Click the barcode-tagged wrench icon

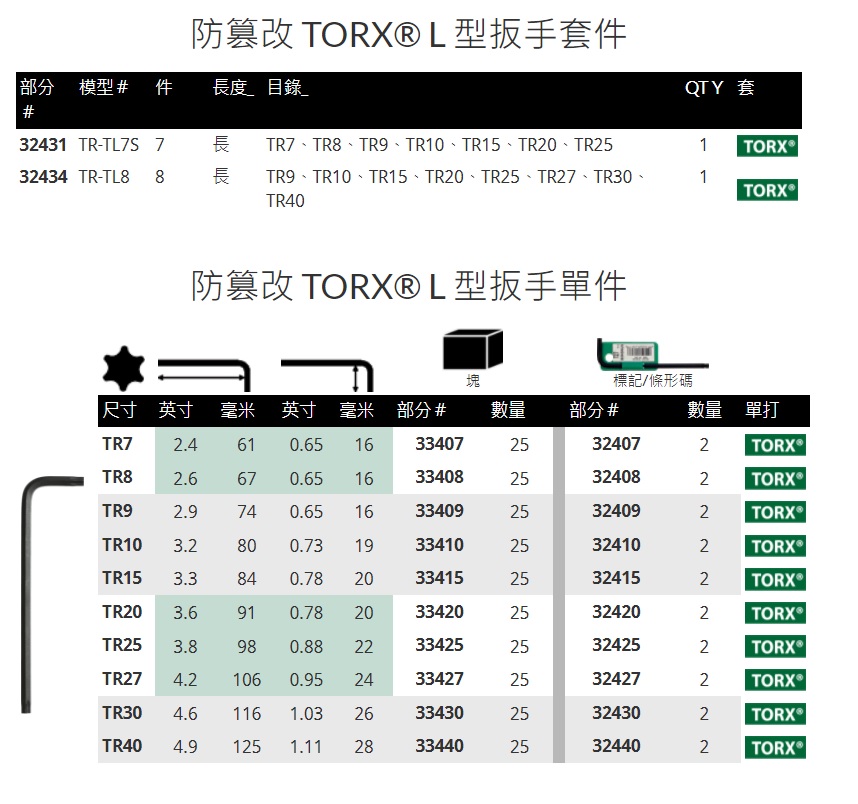pos(651,354)
